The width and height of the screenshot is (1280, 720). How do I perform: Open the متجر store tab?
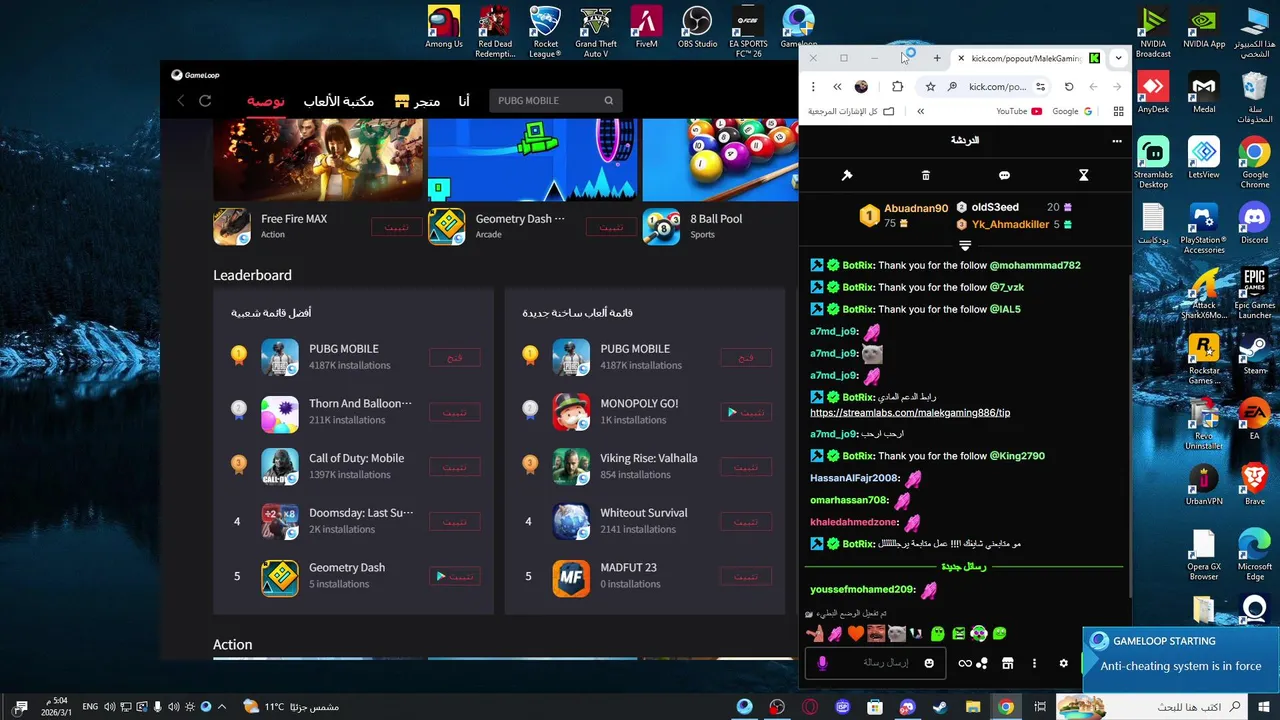(417, 101)
